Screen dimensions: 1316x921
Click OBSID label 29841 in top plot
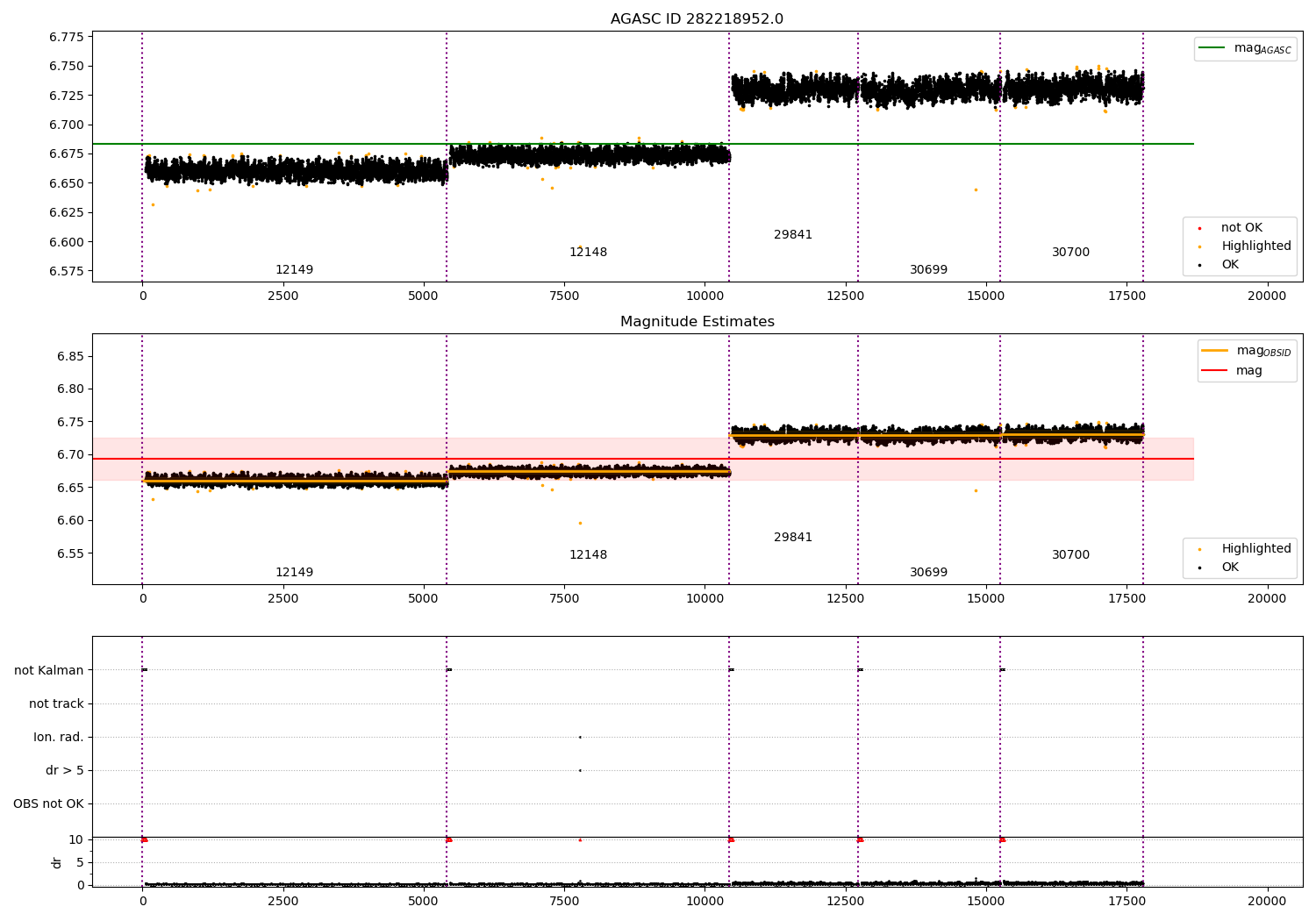pyautogui.click(x=793, y=235)
